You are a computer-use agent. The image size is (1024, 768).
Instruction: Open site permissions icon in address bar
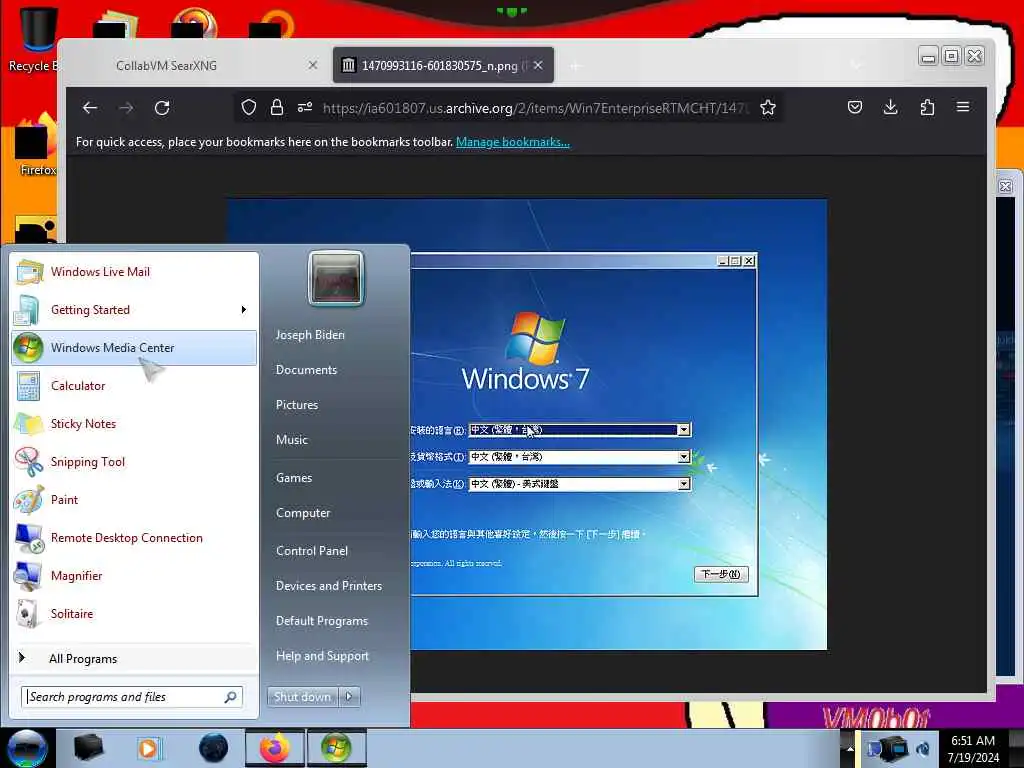pos(305,107)
